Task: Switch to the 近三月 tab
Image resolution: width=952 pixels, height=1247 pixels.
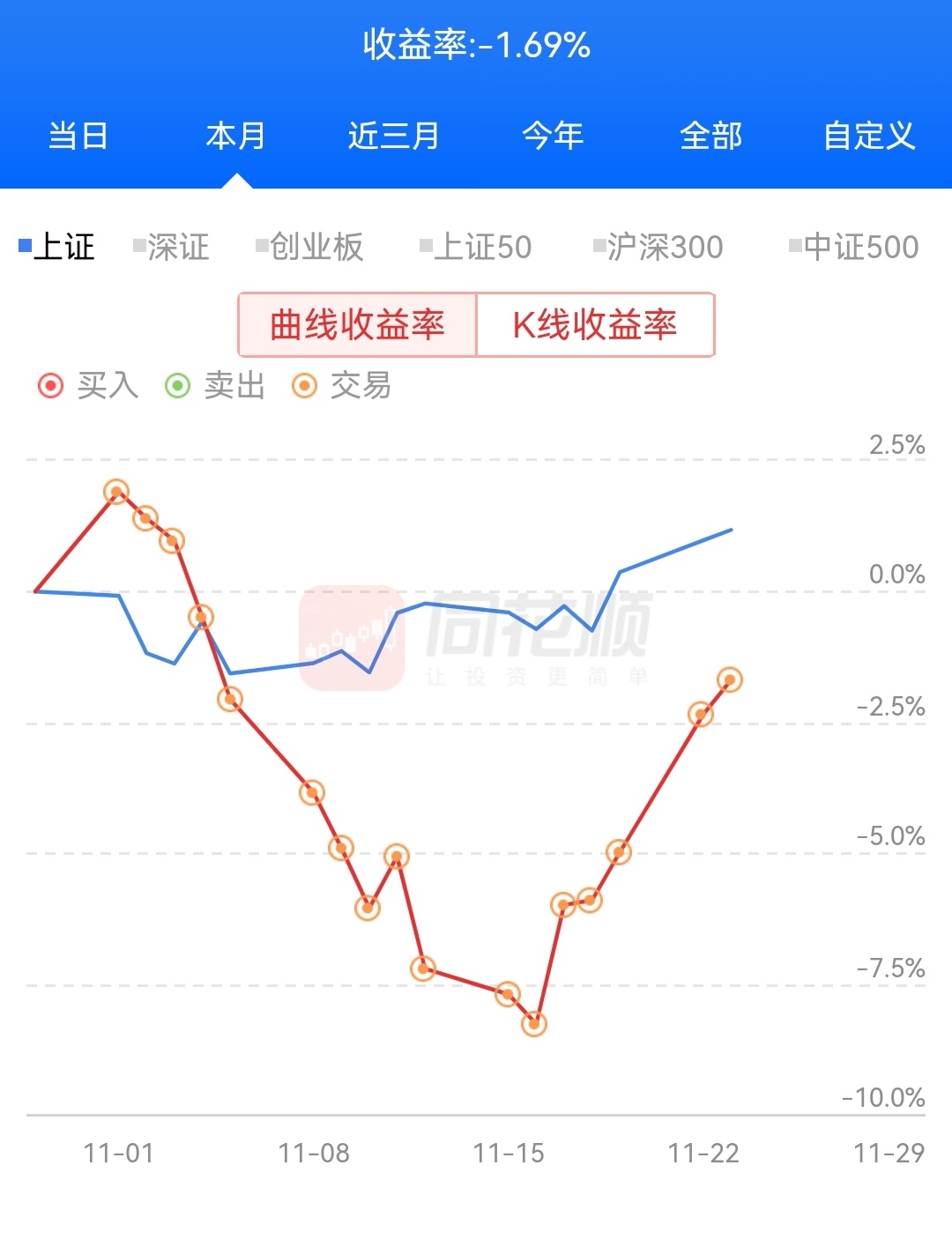Action: tap(394, 137)
